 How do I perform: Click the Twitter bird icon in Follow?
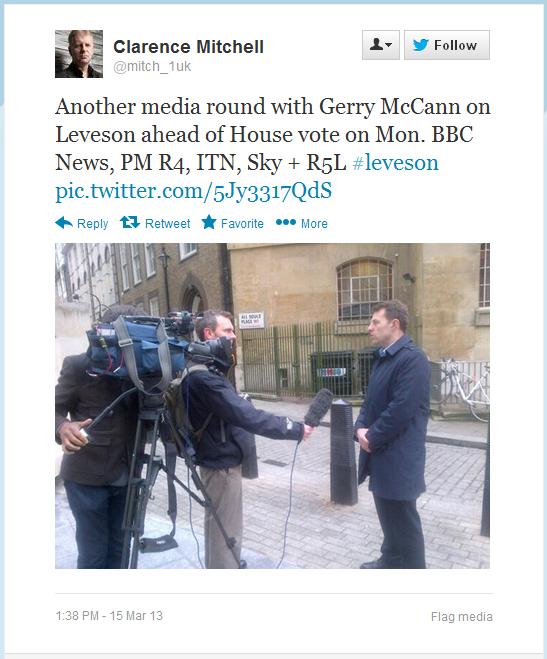coord(421,45)
